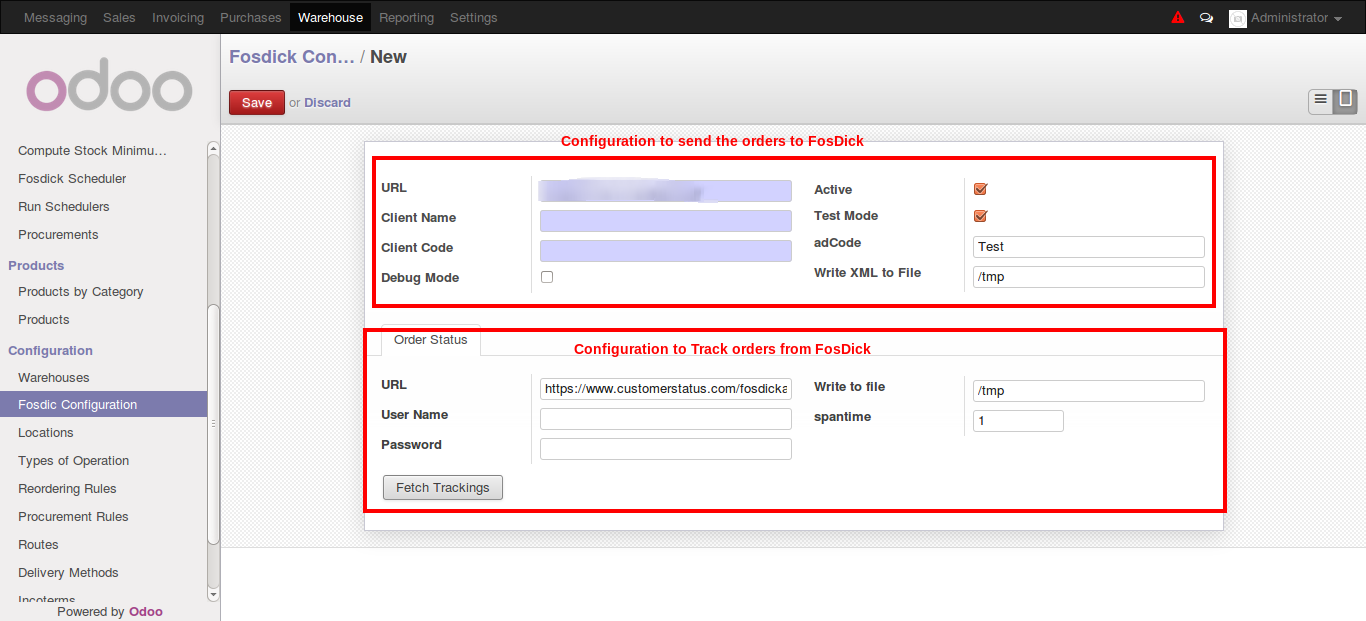Viewport: 1366px width, 621px height.
Task: Open Locations in sidebar
Action: click(46, 433)
